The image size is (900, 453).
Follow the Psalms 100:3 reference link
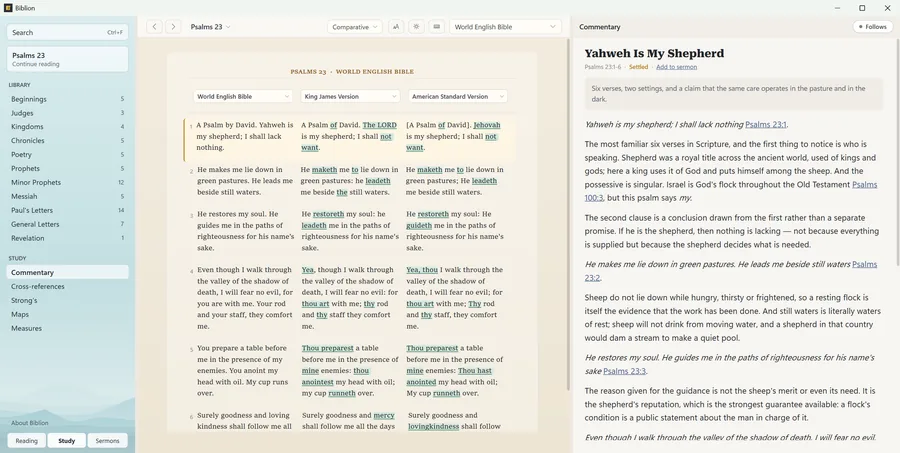click(x=865, y=185)
